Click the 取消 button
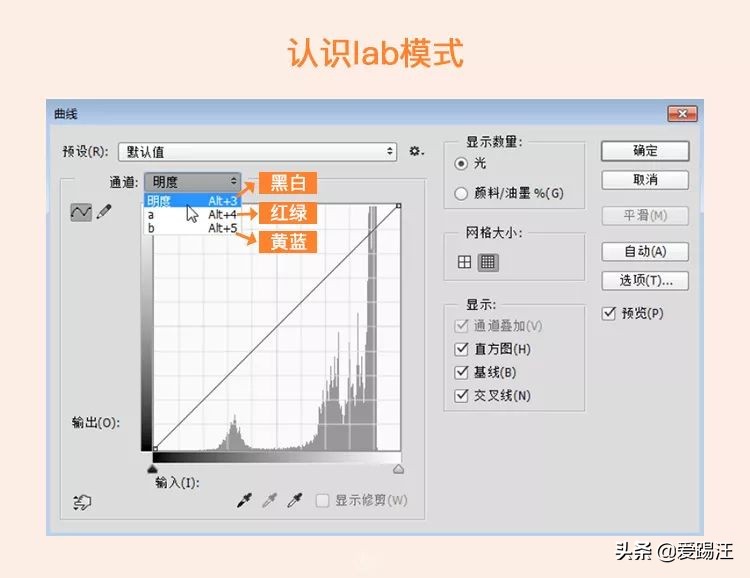This screenshot has height=578, width=750. [x=645, y=180]
